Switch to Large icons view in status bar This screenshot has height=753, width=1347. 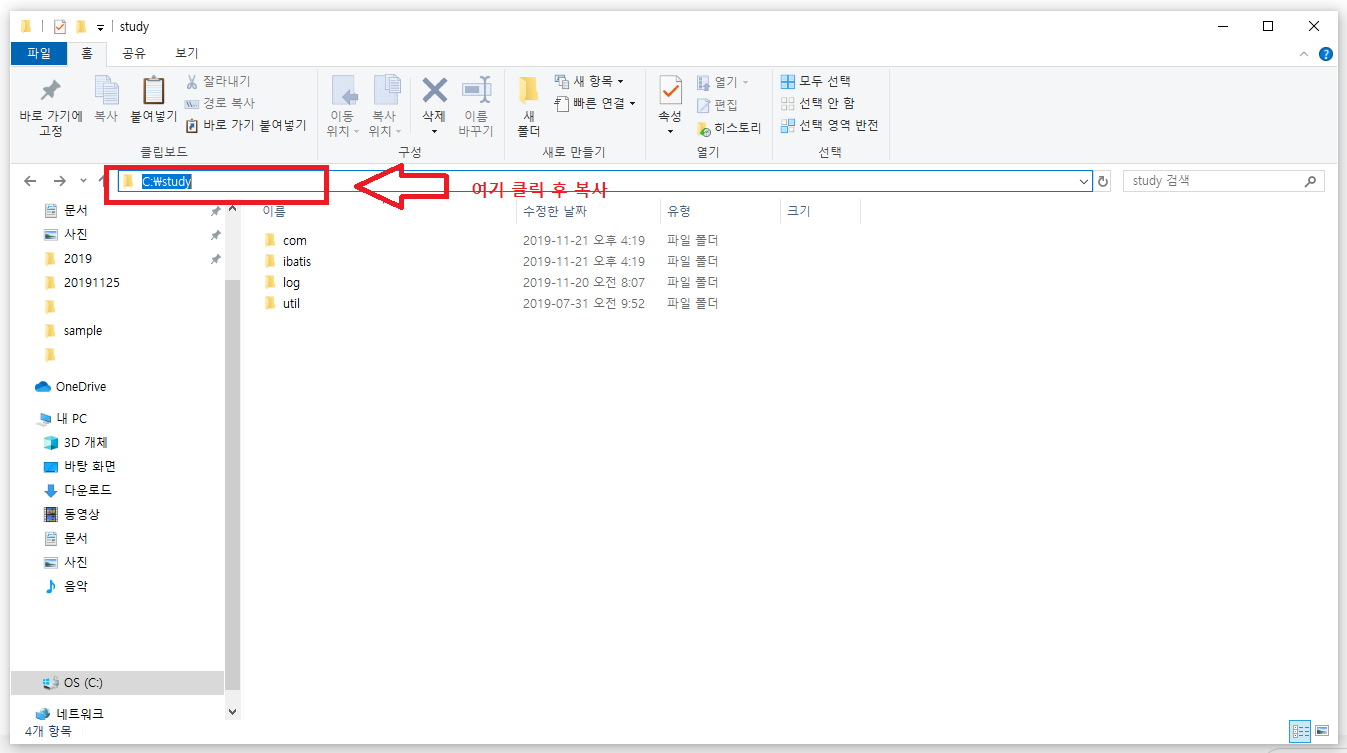pyautogui.click(x=1322, y=731)
